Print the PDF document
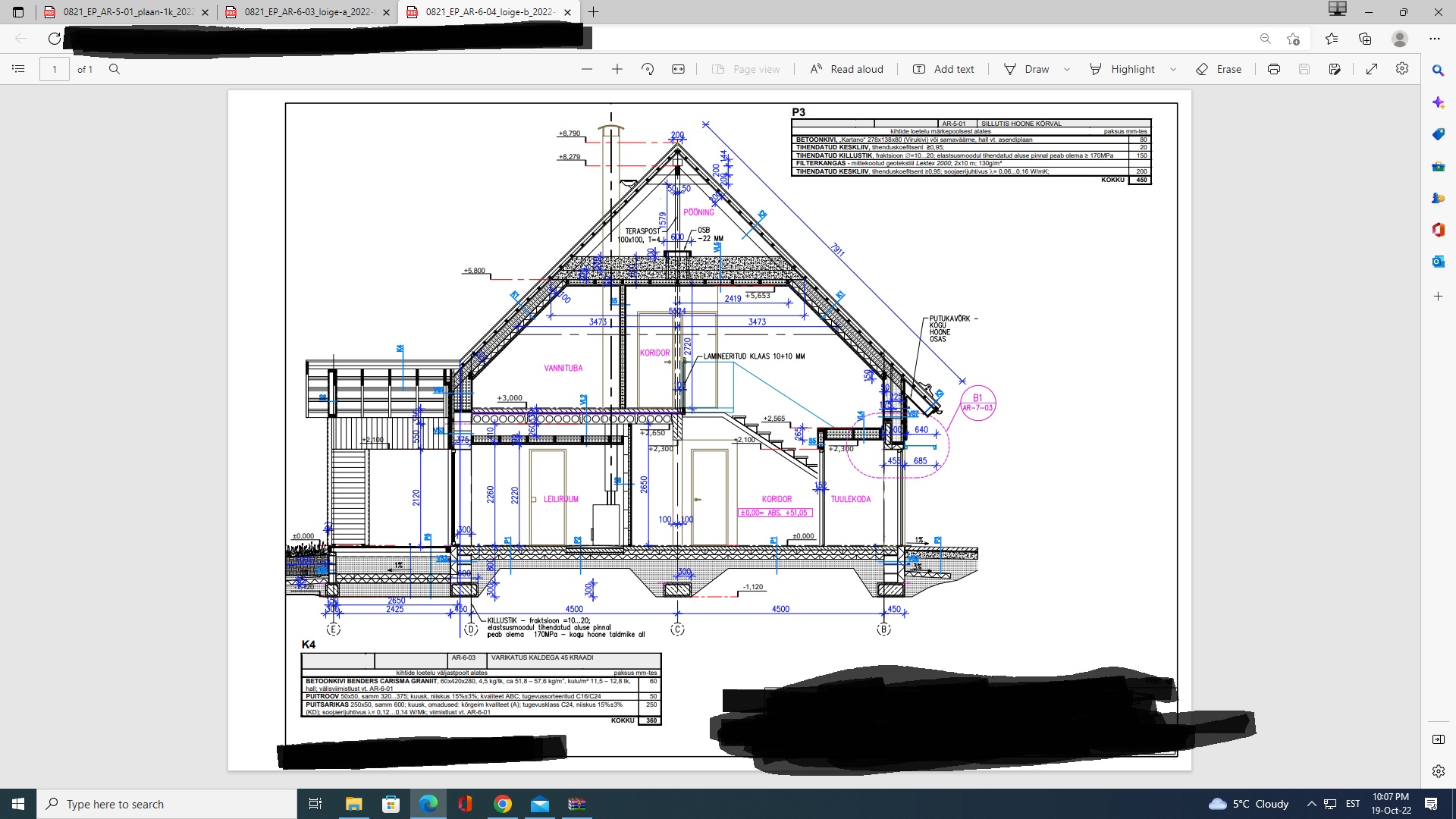Screen dimensions: 1456x819 (x=1274, y=69)
